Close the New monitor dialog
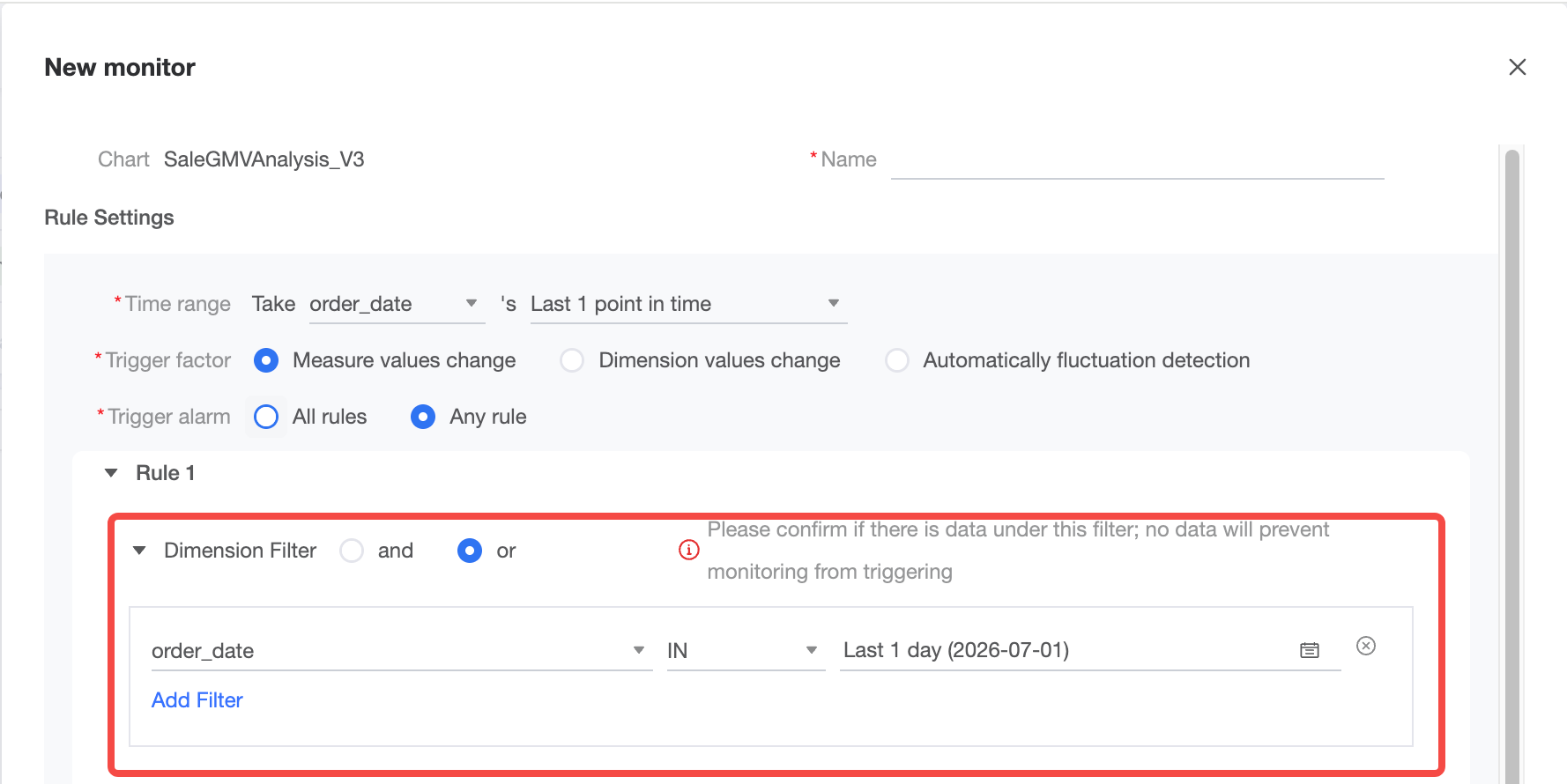 [x=1517, y=67]
